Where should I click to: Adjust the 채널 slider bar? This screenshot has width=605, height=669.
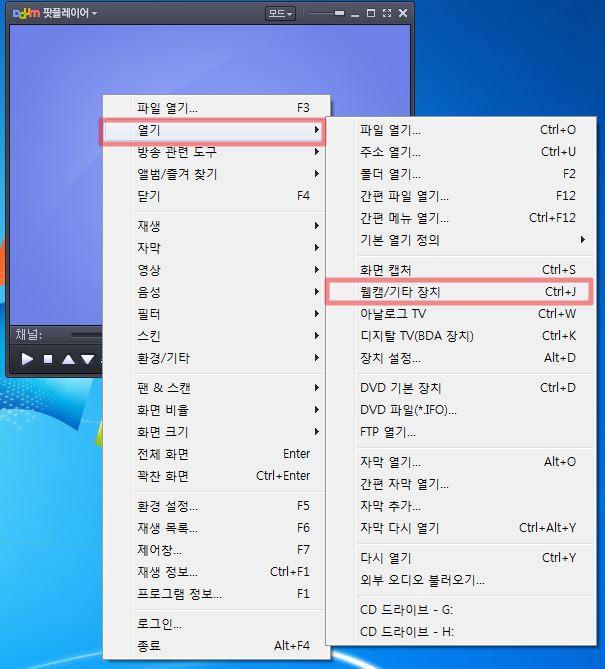click(x=86, y=335)
